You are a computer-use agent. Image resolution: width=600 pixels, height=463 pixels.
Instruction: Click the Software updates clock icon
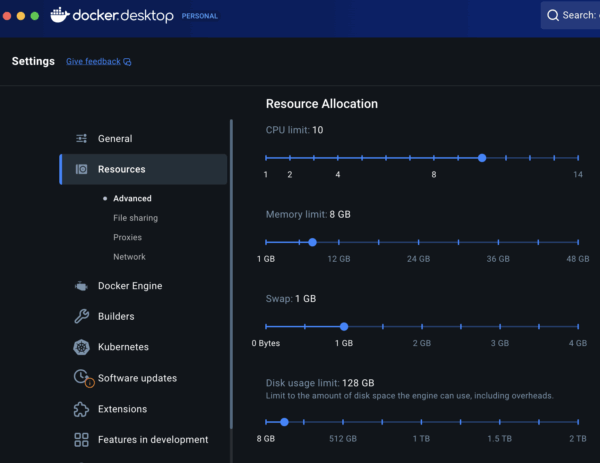click(x=82, y=378)
